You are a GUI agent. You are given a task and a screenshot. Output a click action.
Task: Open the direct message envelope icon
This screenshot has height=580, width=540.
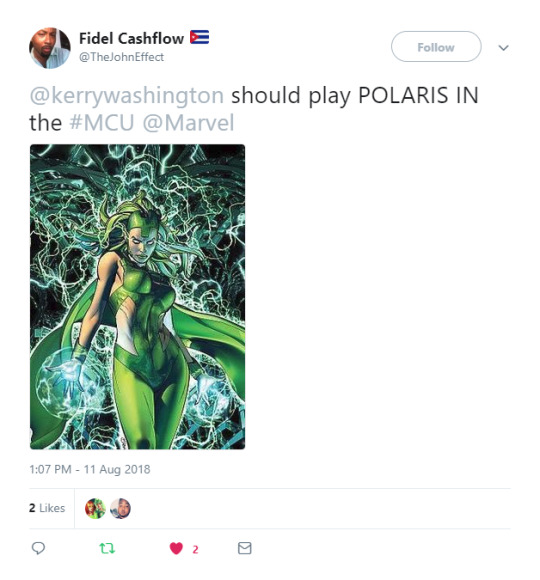pyautogui.click(x=244, y=548)
